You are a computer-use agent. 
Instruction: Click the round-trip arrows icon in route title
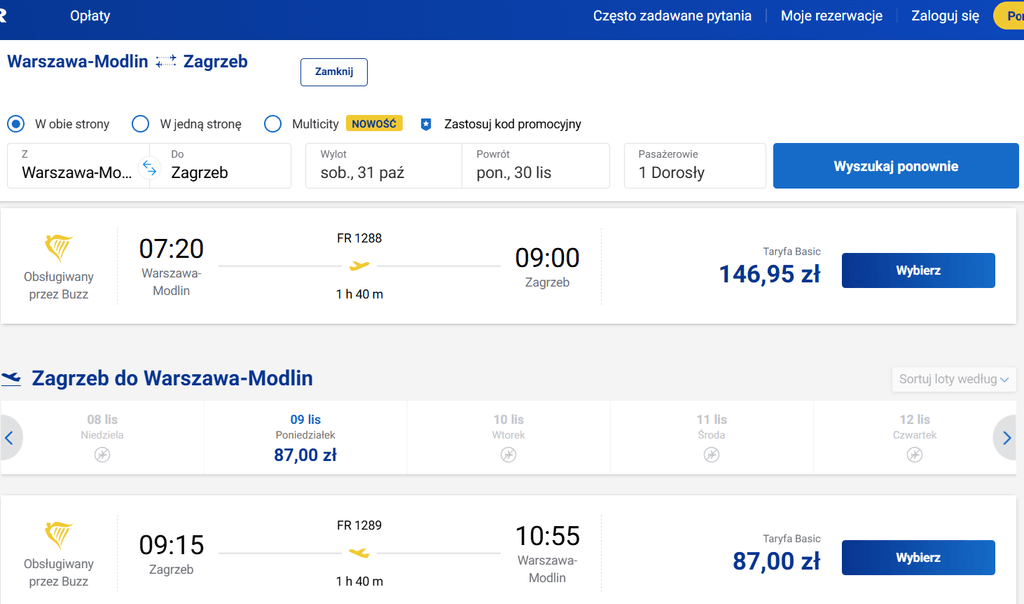(166, 61)
